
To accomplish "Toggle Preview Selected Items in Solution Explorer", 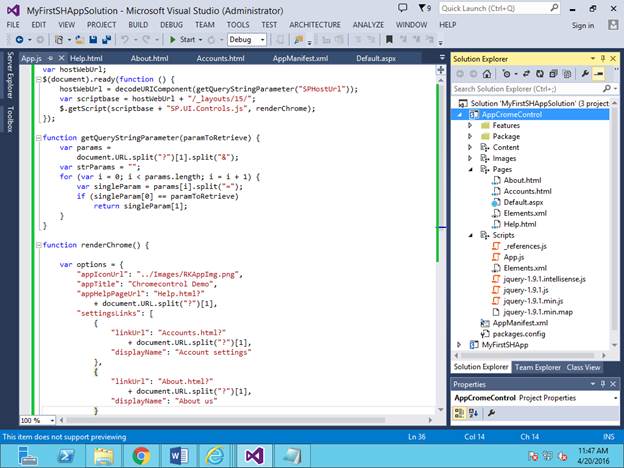I will (x=598, y=74).
